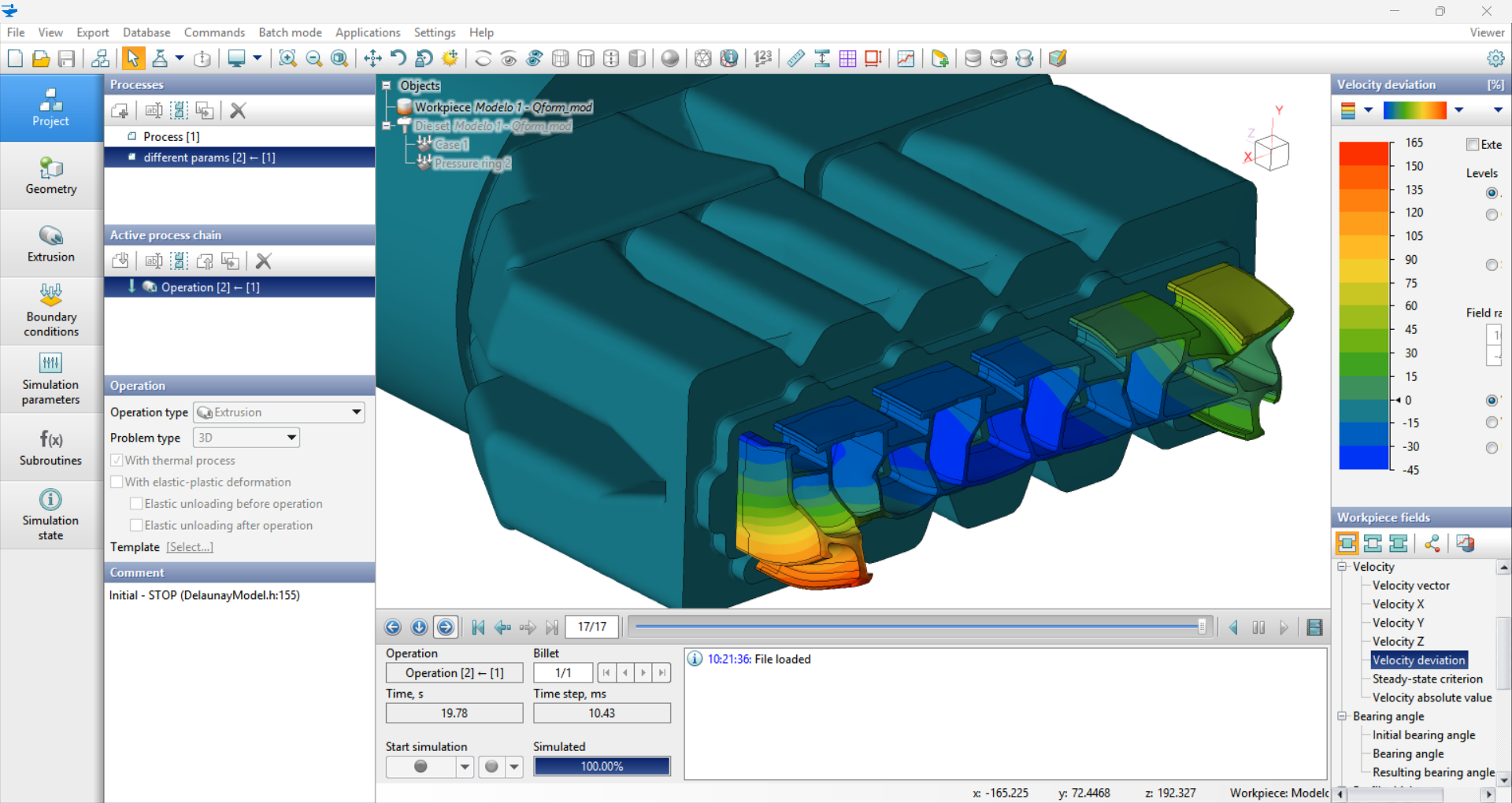Image resolution: width=1512 pixels, height=803 pixels.
Task: Open the Simulation parameters section
Action: (x=51, y=379)
